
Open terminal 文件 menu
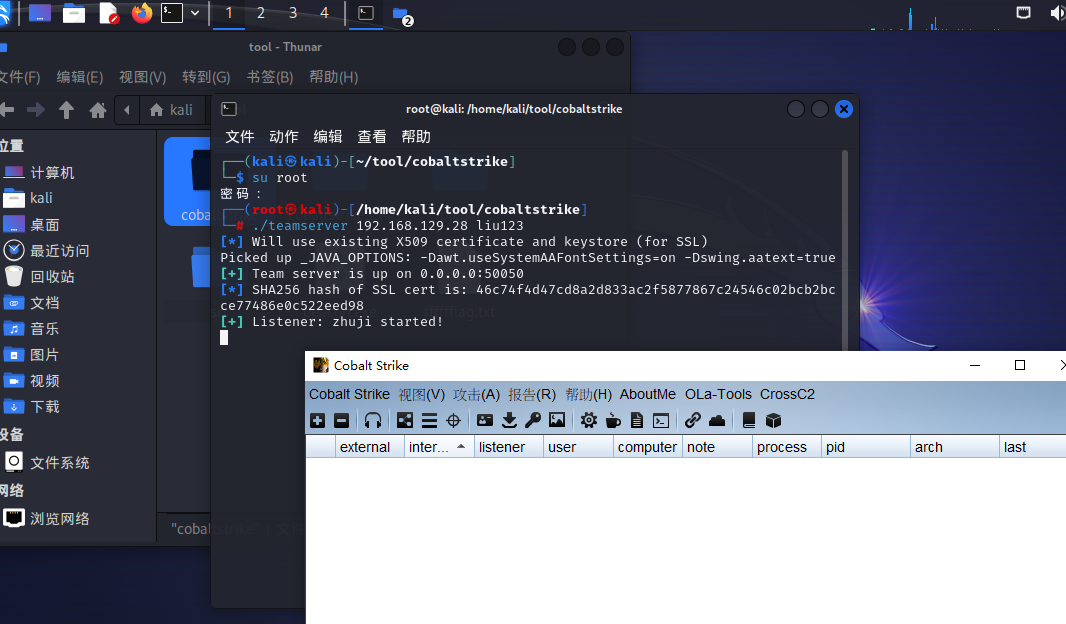coord(240,137)
